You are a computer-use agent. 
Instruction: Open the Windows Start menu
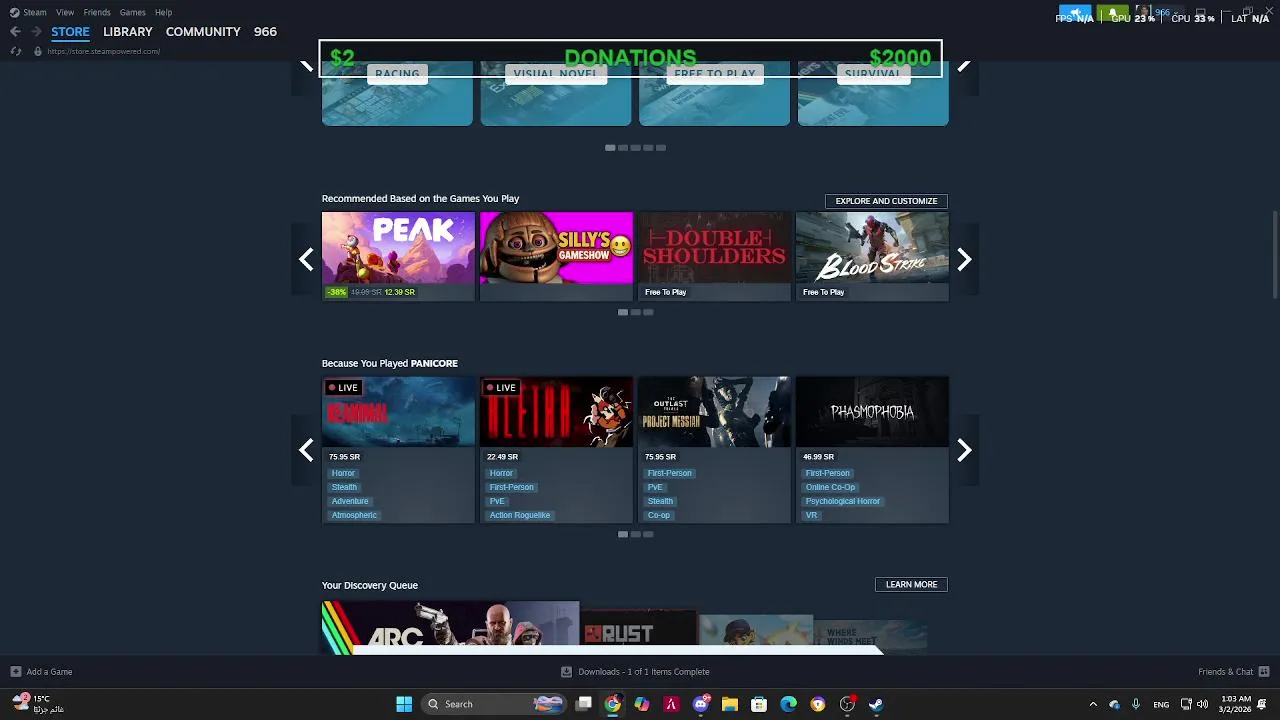coord(404,704)
